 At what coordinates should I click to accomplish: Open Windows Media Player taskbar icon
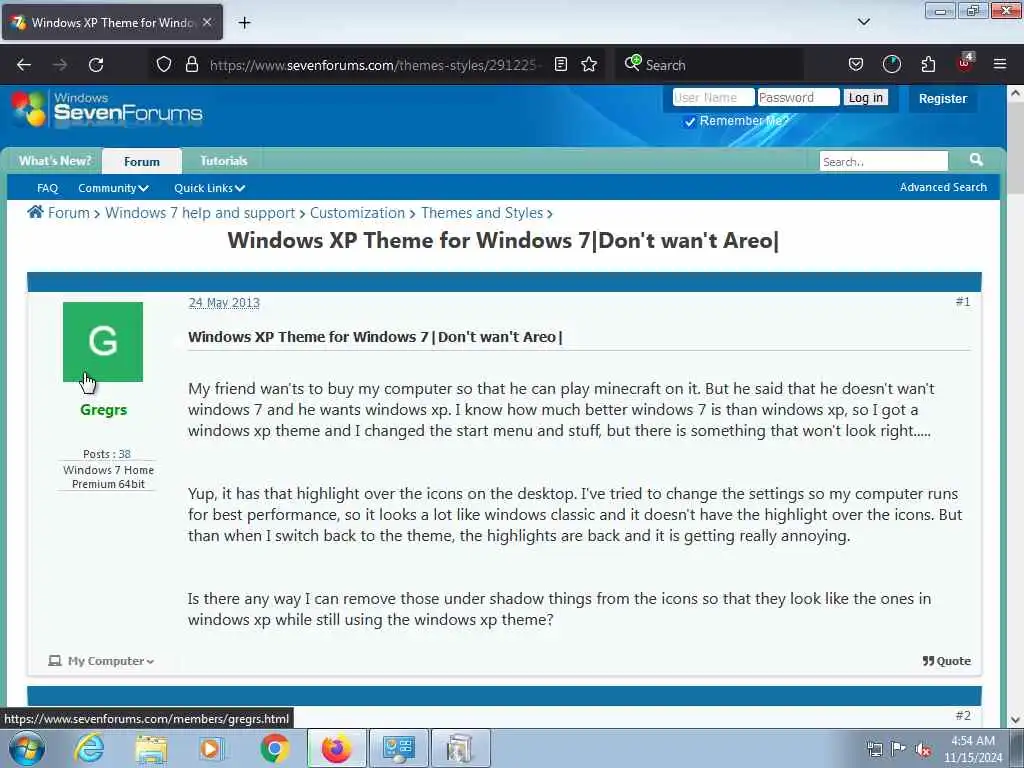[211, 748]
